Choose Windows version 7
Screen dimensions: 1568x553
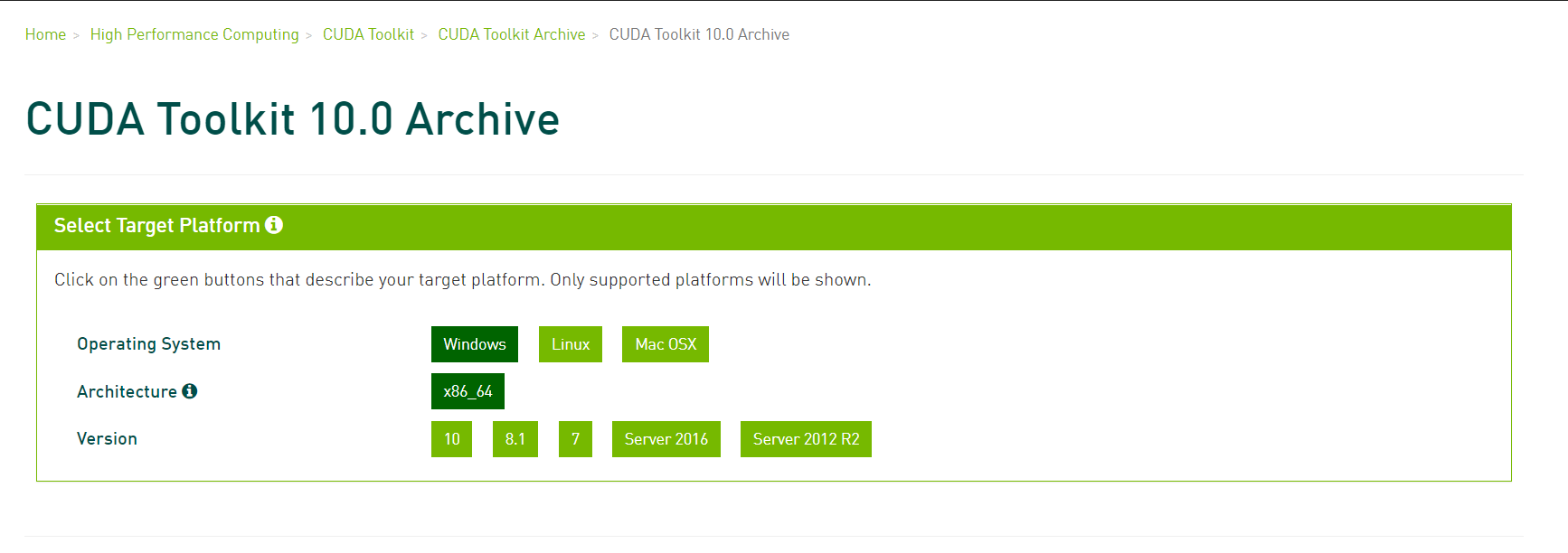(575, 439)
